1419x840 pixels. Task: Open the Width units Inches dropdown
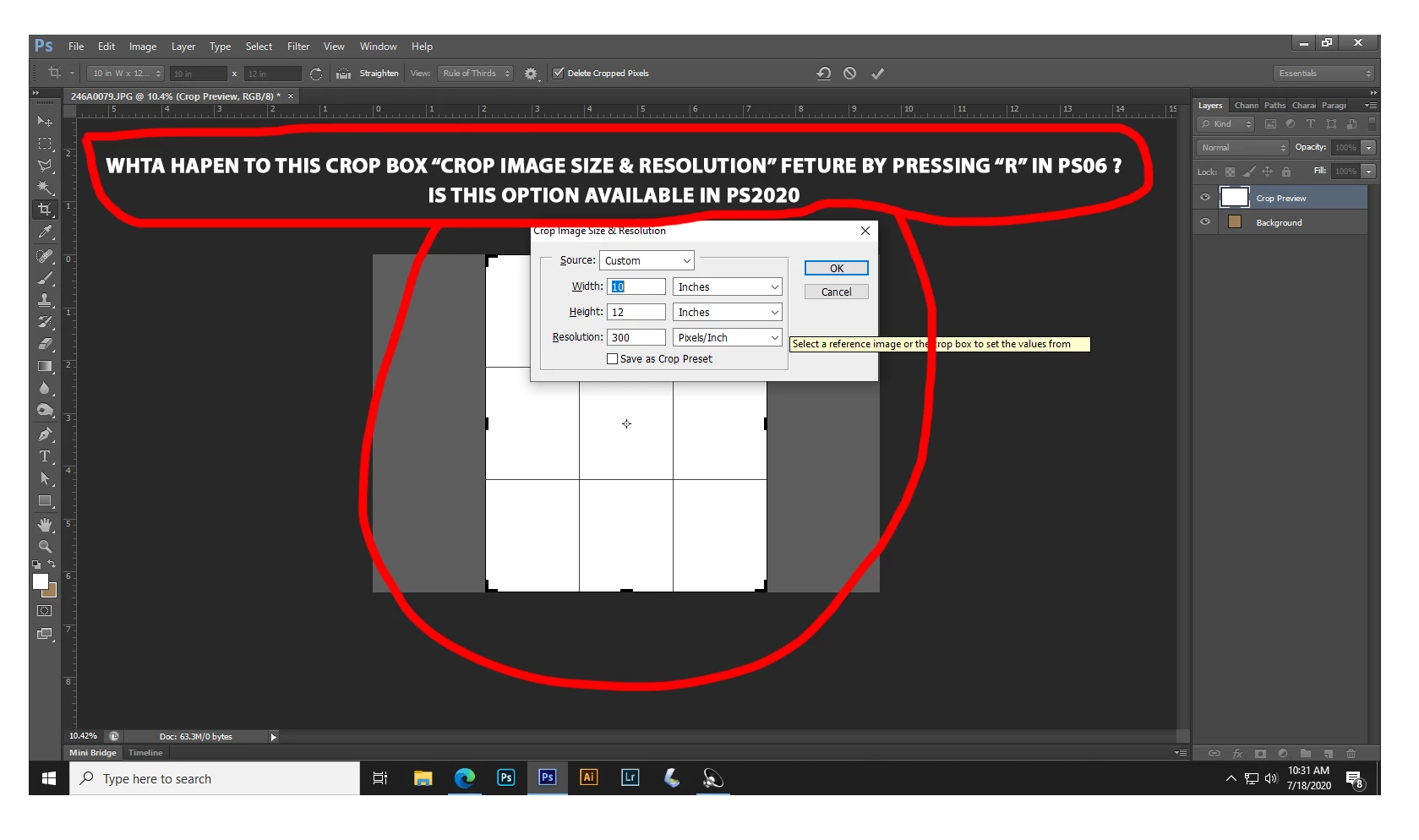pos(727,286)
